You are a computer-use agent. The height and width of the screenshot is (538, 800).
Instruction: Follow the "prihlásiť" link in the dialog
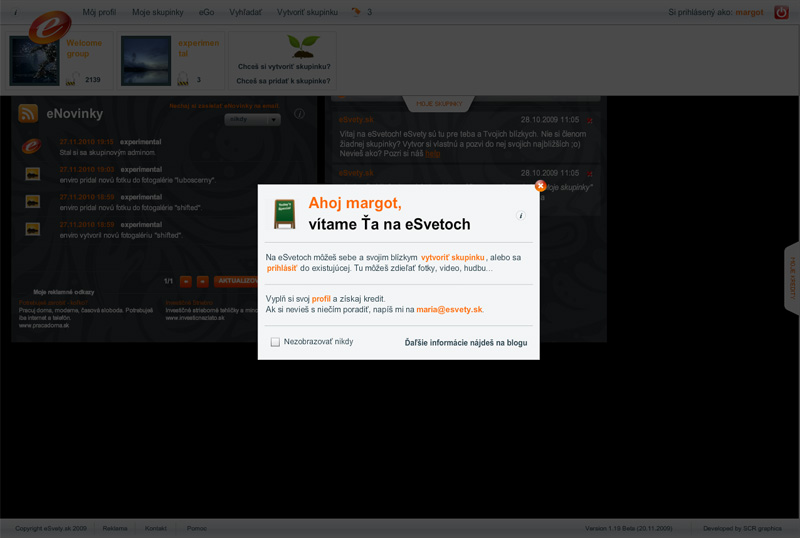281,268
